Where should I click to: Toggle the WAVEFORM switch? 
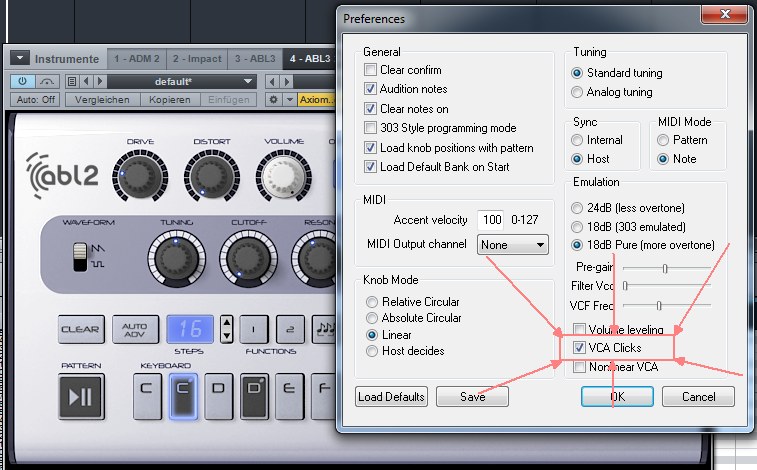coord(80,257)
